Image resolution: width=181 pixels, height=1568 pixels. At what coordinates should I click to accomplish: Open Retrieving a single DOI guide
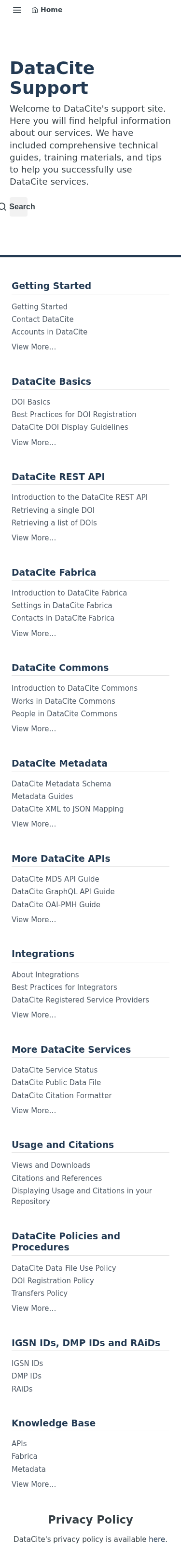(53, 510)
